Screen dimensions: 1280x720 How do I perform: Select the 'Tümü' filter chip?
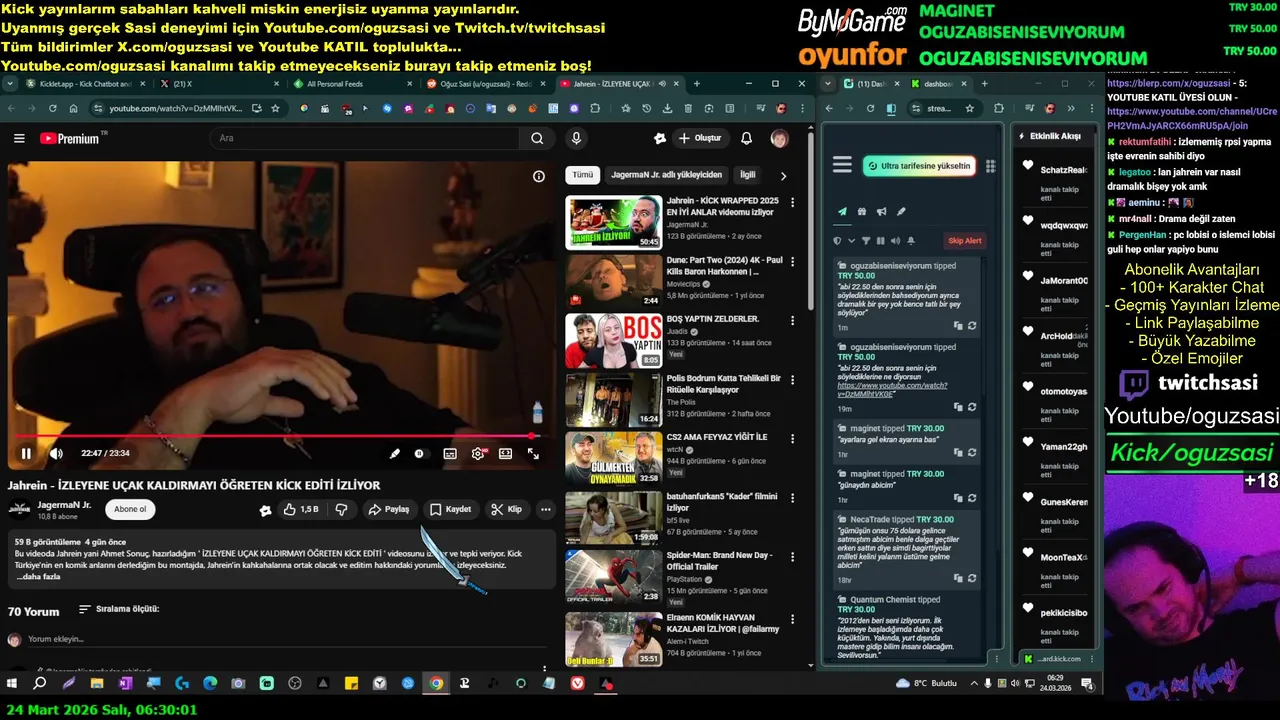pos(582,175)
